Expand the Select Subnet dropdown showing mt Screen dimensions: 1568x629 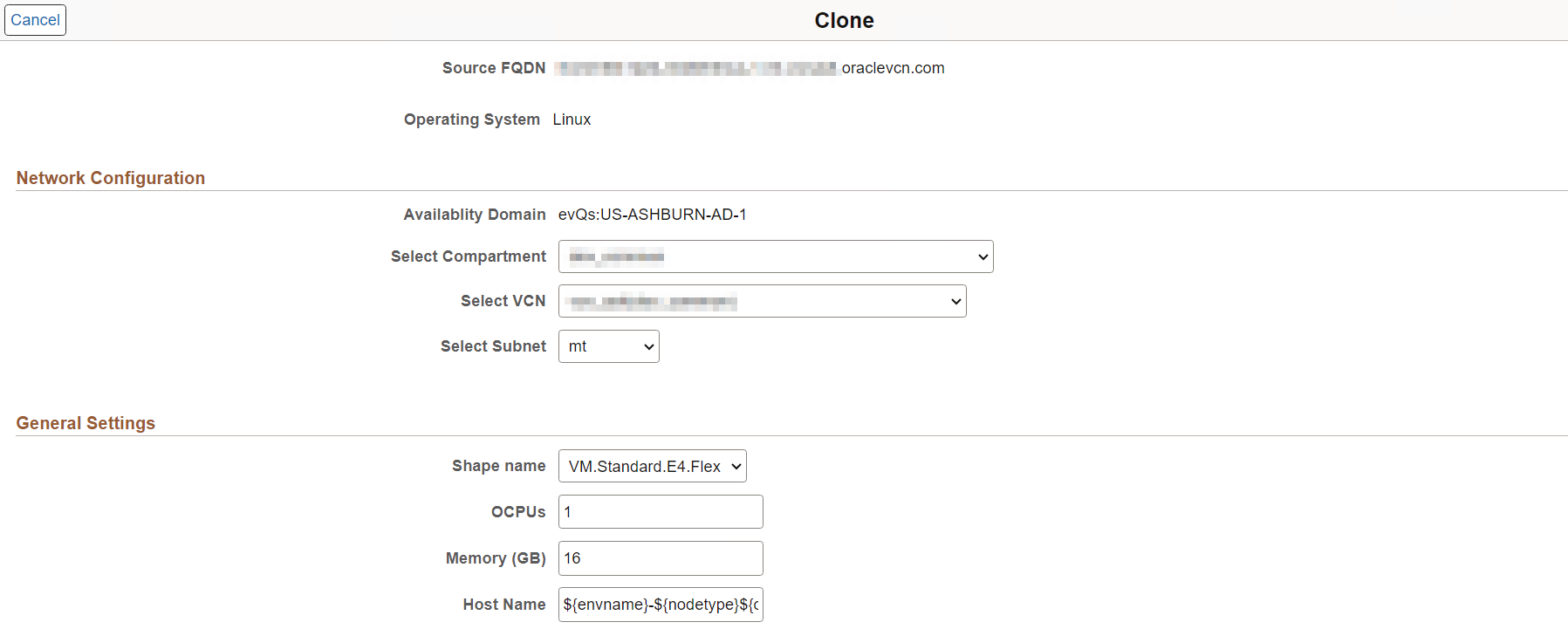609,346
